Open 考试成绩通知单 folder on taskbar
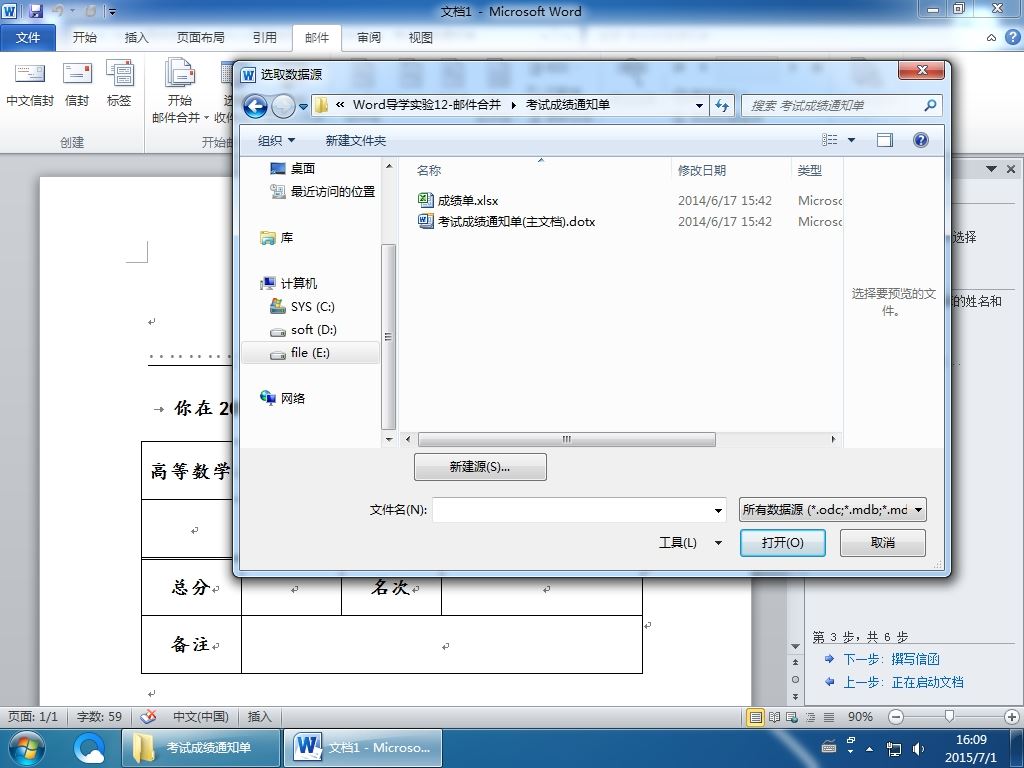Viewport: 1024px width, 768px height. coord(201,748)
